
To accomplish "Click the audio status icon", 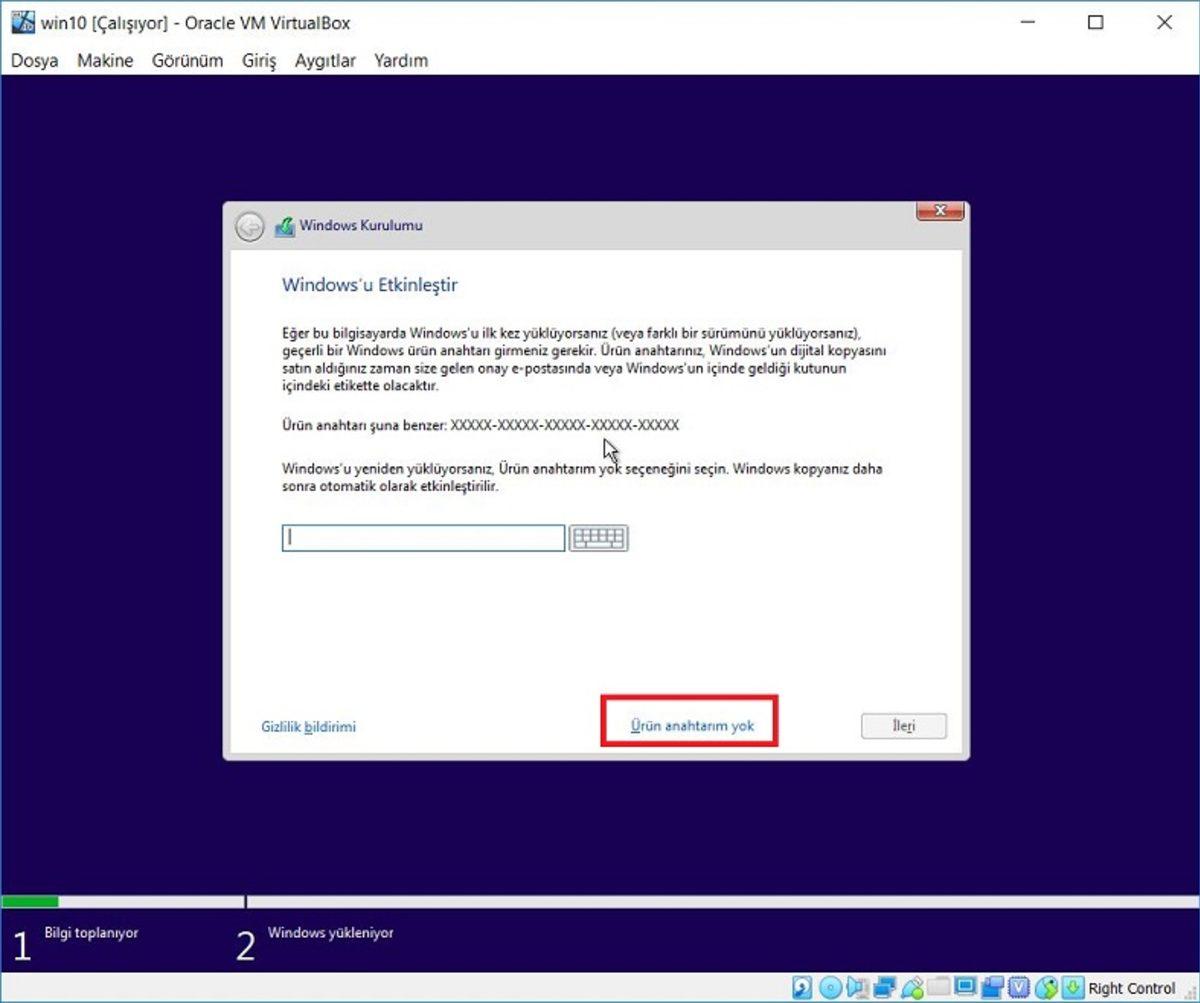I will 852,988.
